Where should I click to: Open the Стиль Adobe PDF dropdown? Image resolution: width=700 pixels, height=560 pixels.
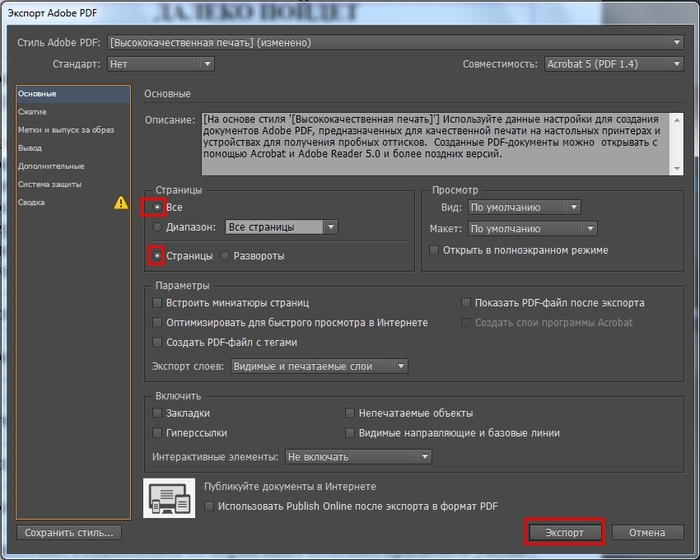coord(395,43)
